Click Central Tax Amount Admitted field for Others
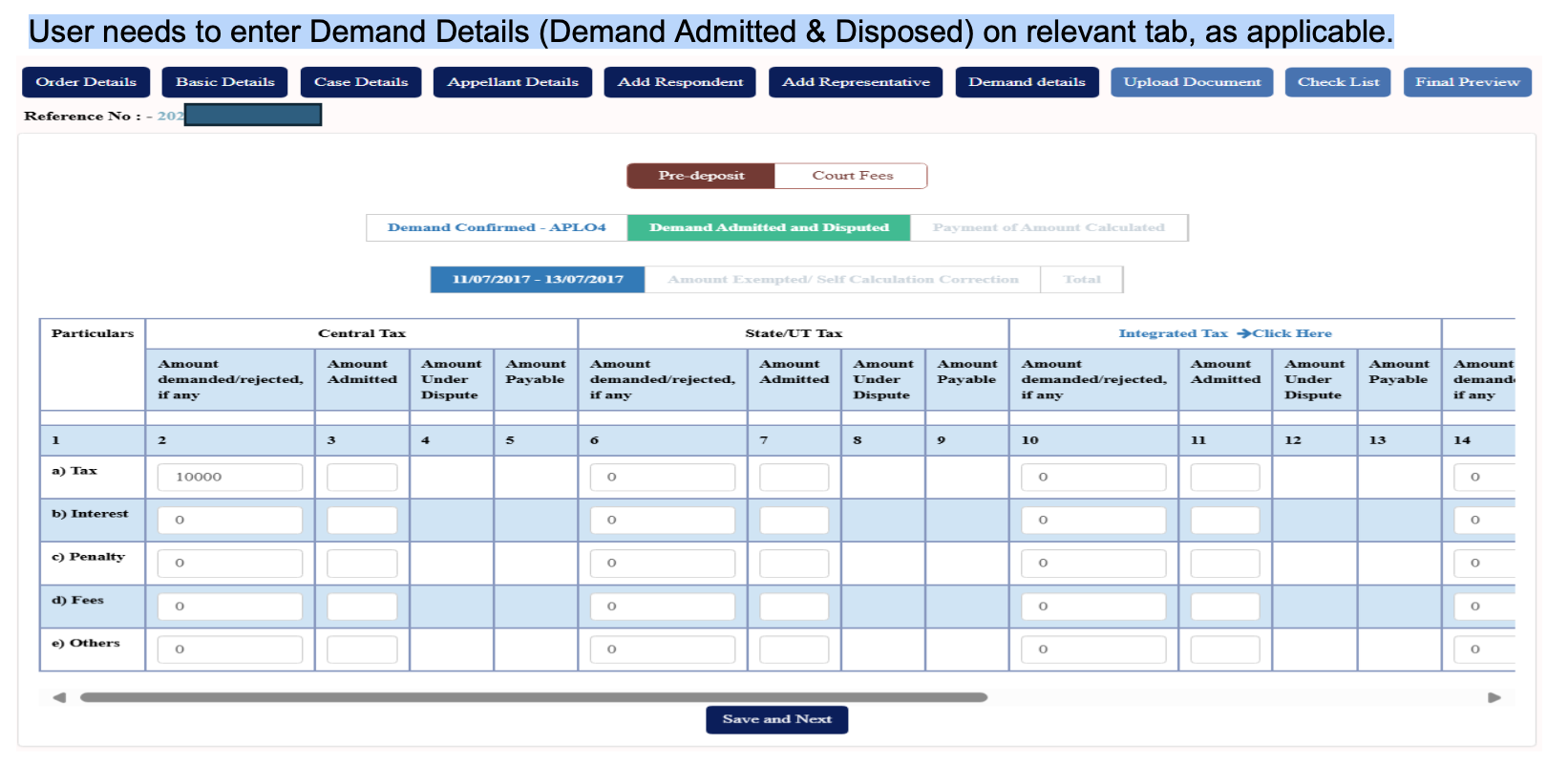 point(362,649)
